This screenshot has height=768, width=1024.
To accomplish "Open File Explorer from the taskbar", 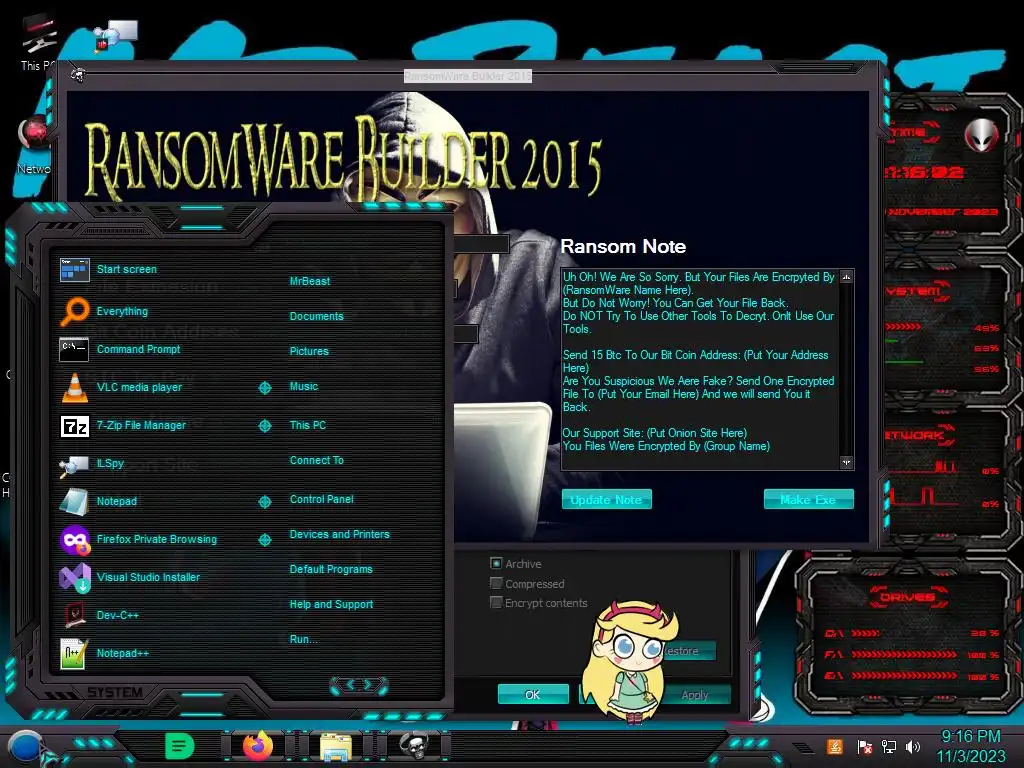I will (x=336, y=746).
